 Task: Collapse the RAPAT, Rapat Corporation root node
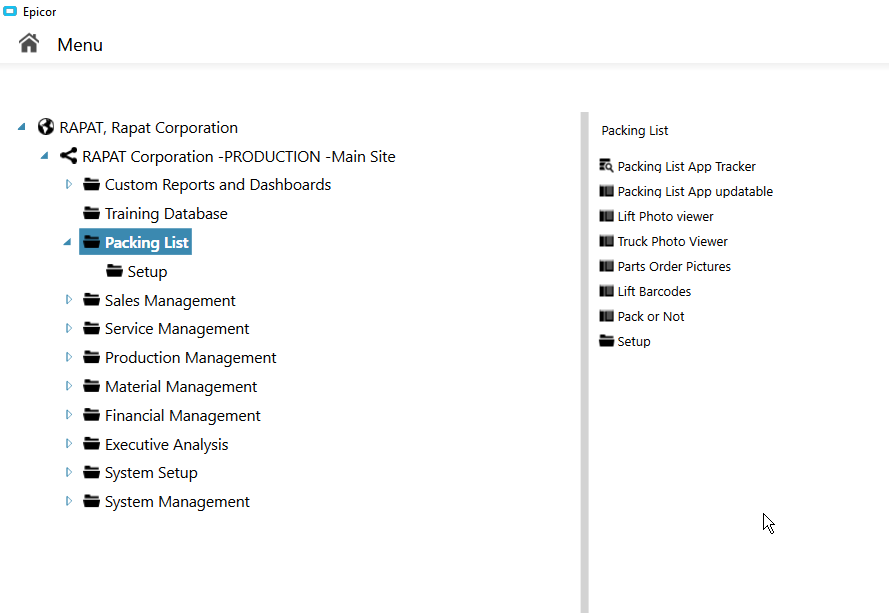pyautogui.click(x=22, y=127)
